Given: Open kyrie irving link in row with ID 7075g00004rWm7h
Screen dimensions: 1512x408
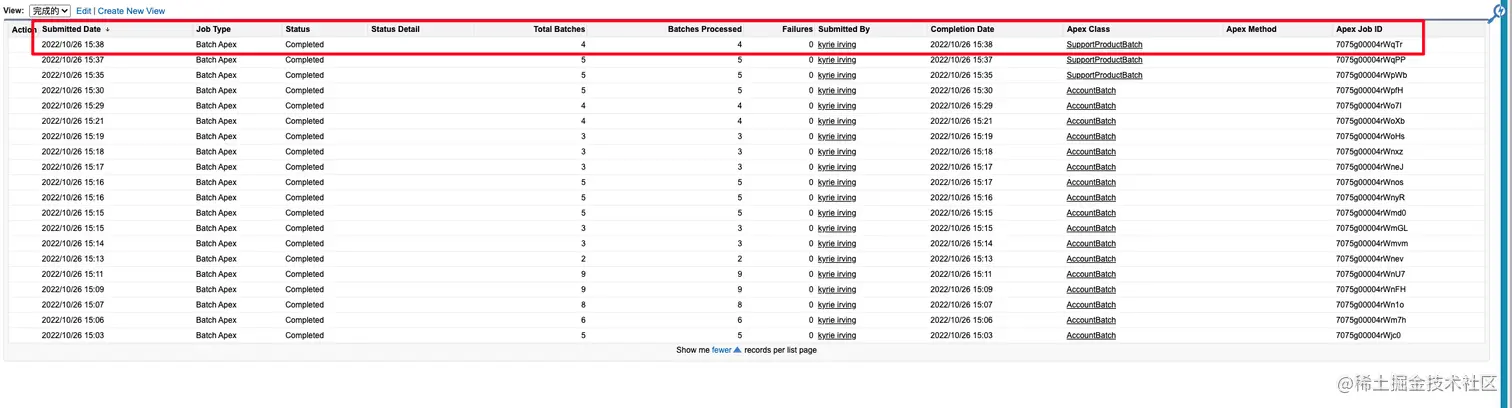Looking at the screenshot, I should coord(837,320).
